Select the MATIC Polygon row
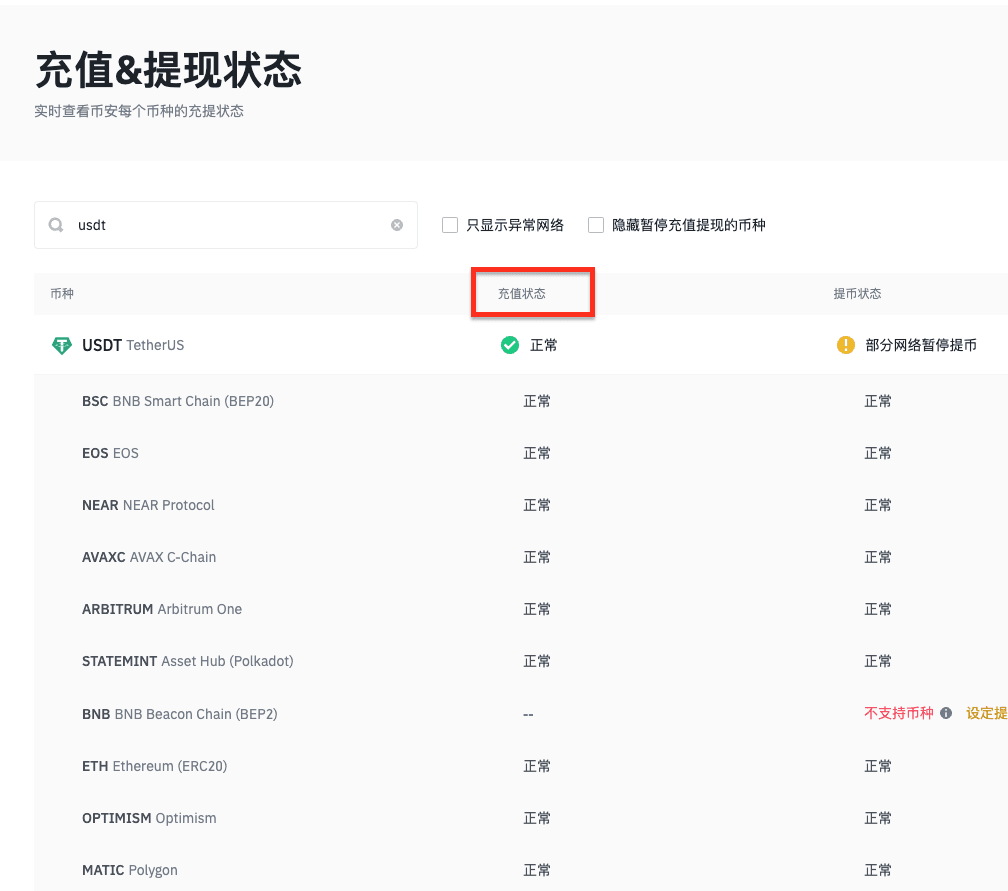The image size is (1008, 891). pos(521,870)
